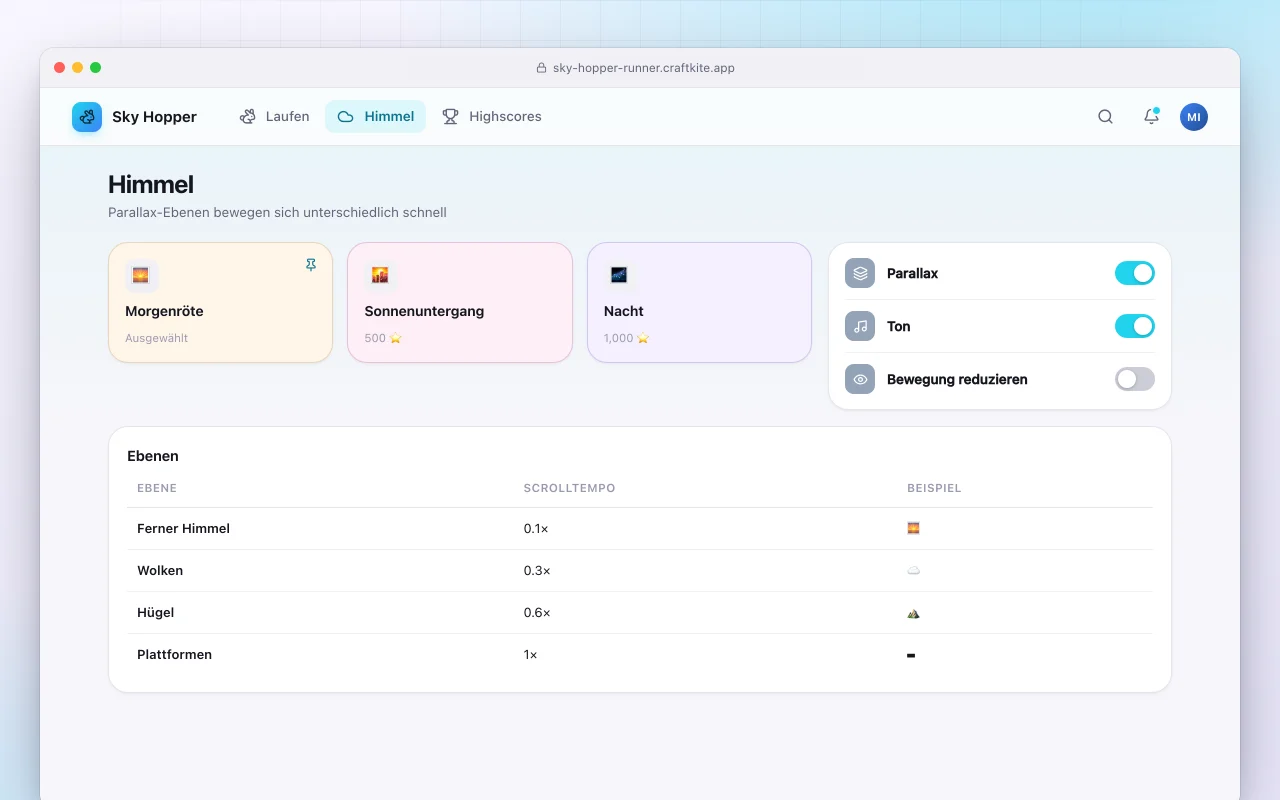Pick the Nacht sky card
The image size is (1280, 800).
(x=699, y=302)
